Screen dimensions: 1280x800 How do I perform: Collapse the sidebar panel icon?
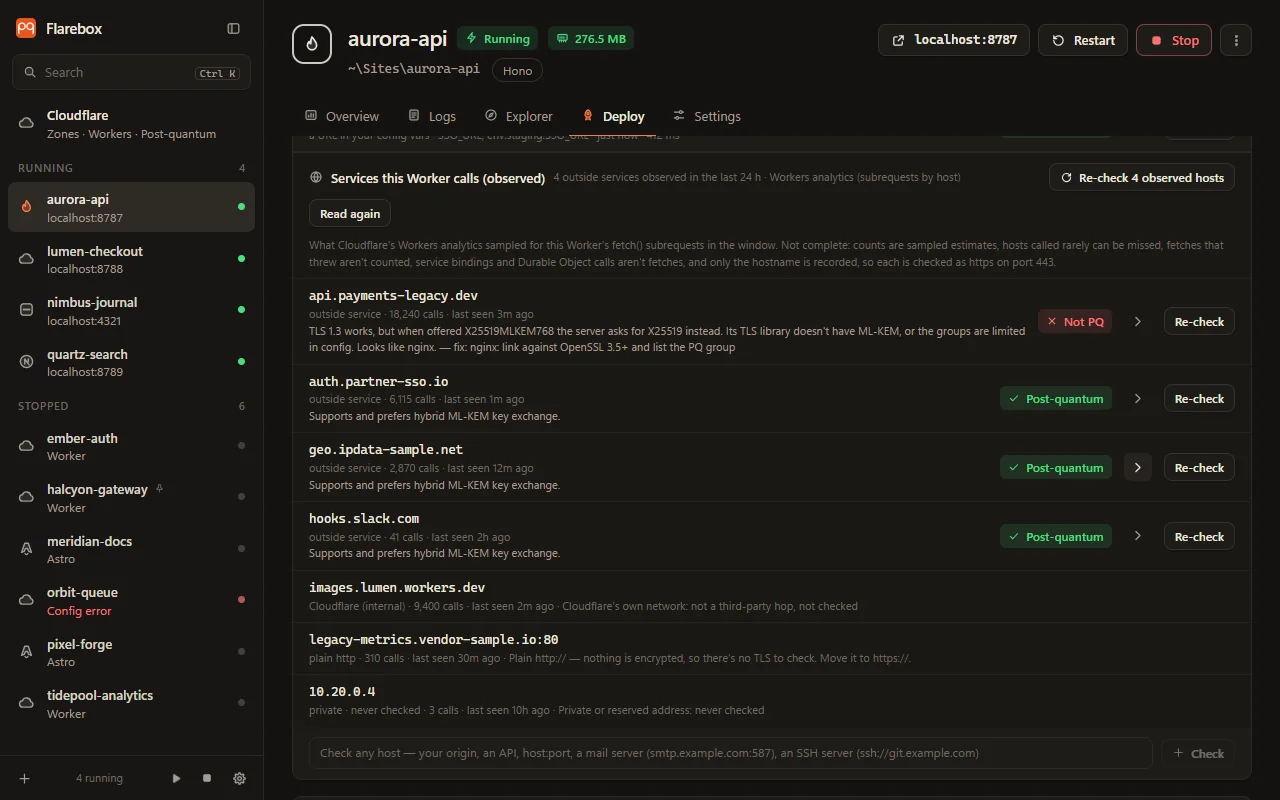tap(234, 29)
